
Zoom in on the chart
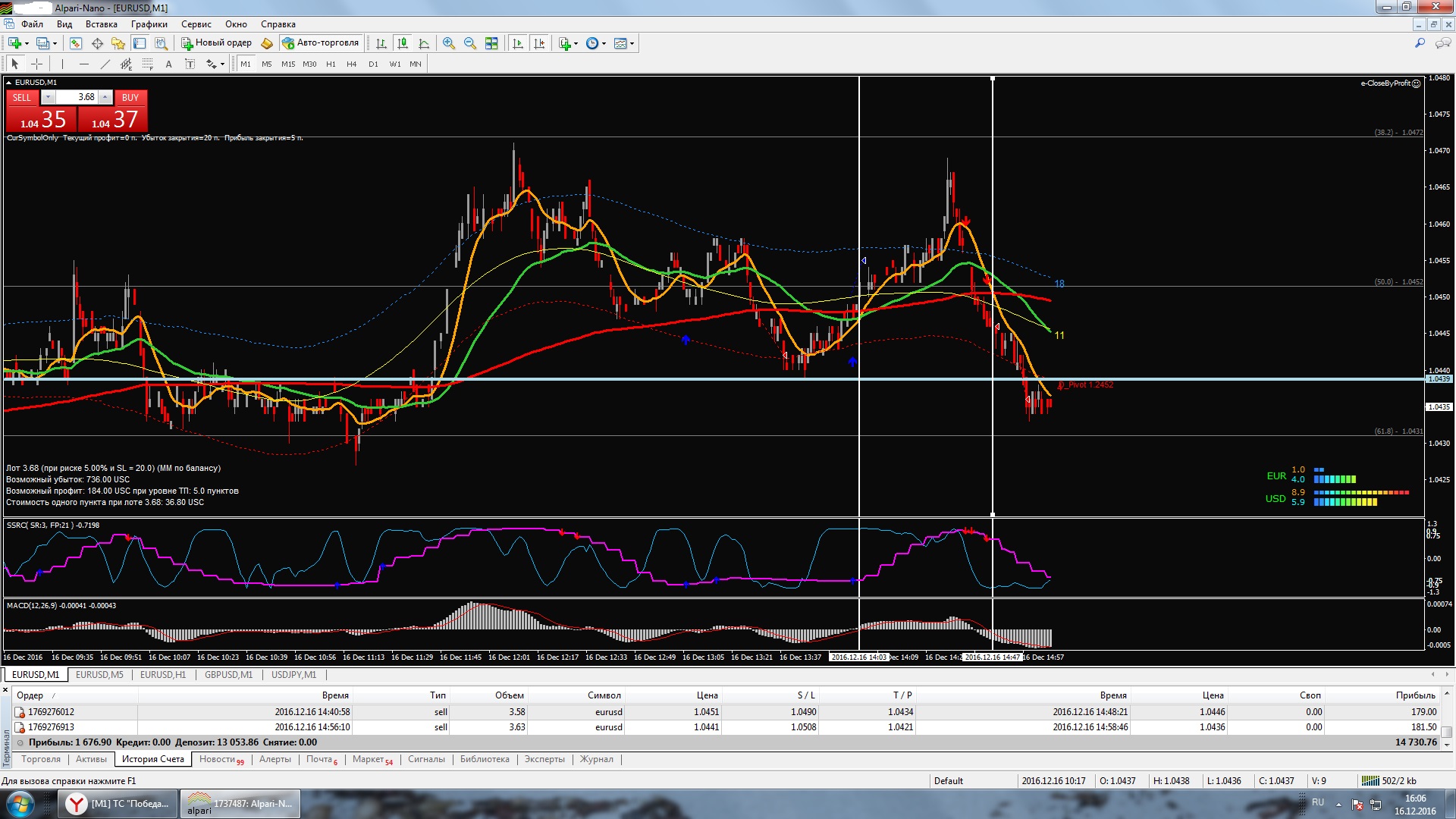pyautogui.click(x=449, y=43)
